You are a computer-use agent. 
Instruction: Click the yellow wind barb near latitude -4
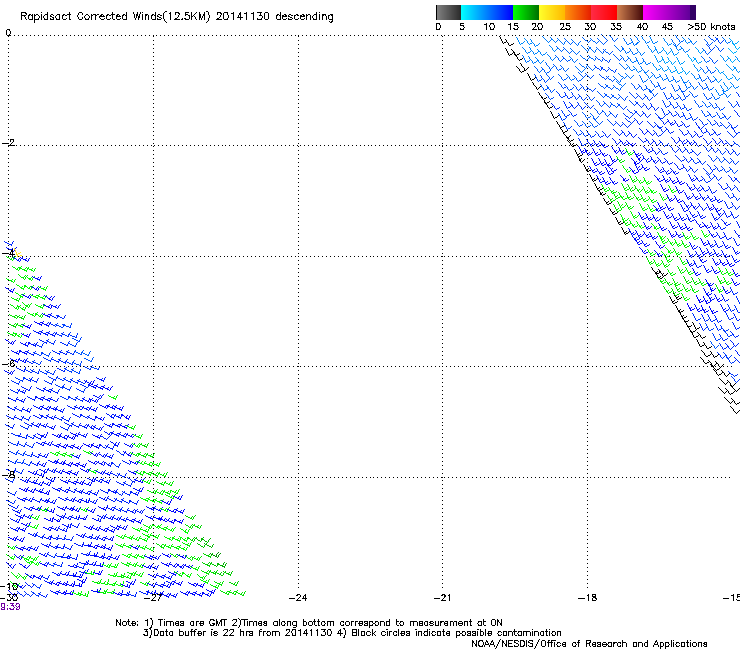tap(17, 253)
